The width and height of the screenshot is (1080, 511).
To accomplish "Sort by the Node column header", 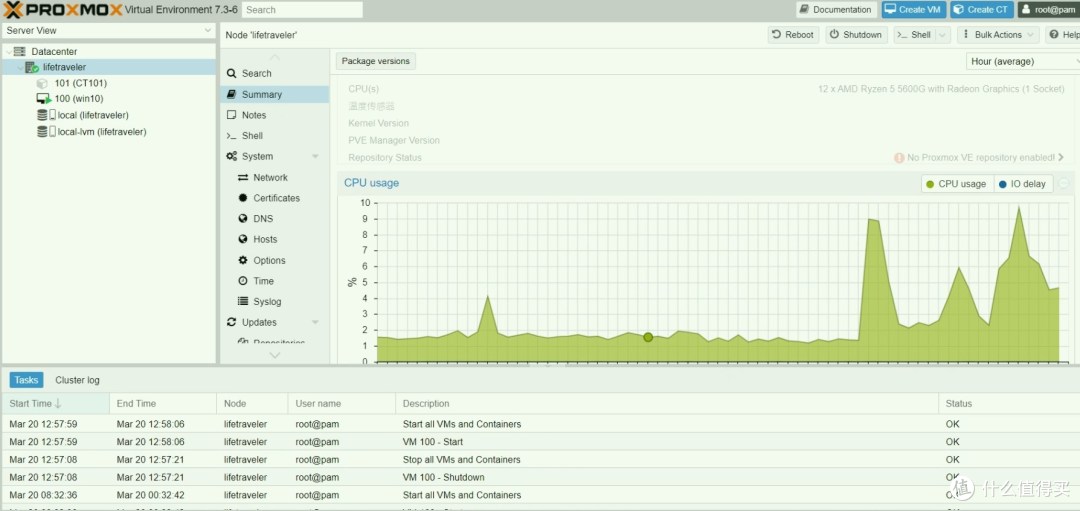I will pyautogui.click(x=252, y=404).
